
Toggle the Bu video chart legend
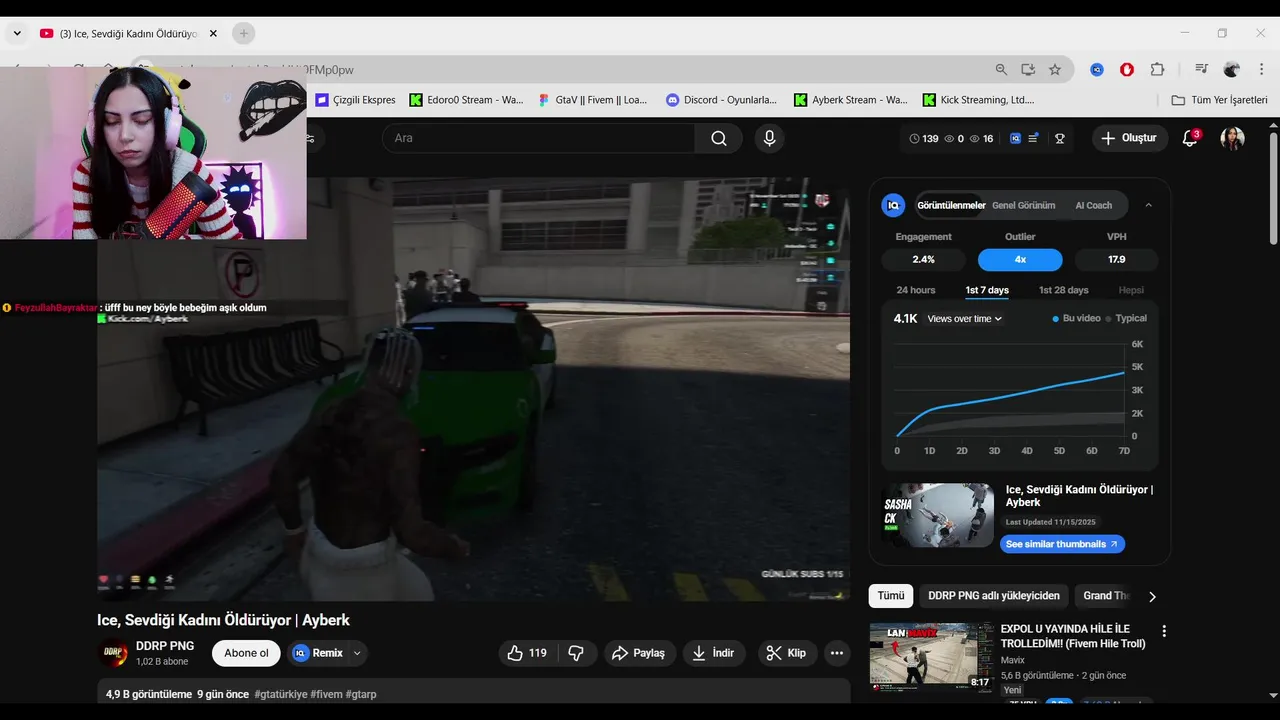click(1076, 318)
